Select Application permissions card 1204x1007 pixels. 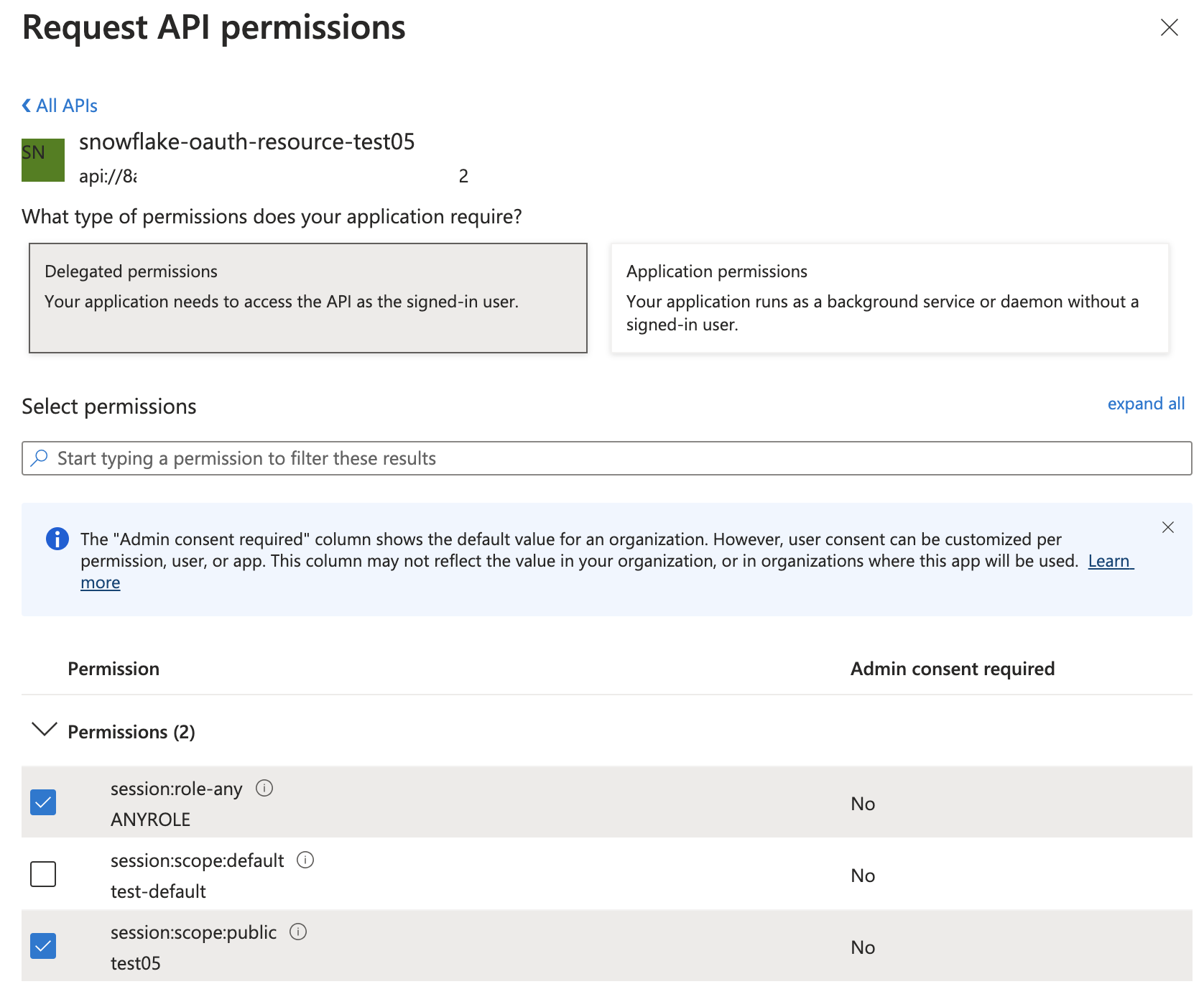[x=889, y=298]
